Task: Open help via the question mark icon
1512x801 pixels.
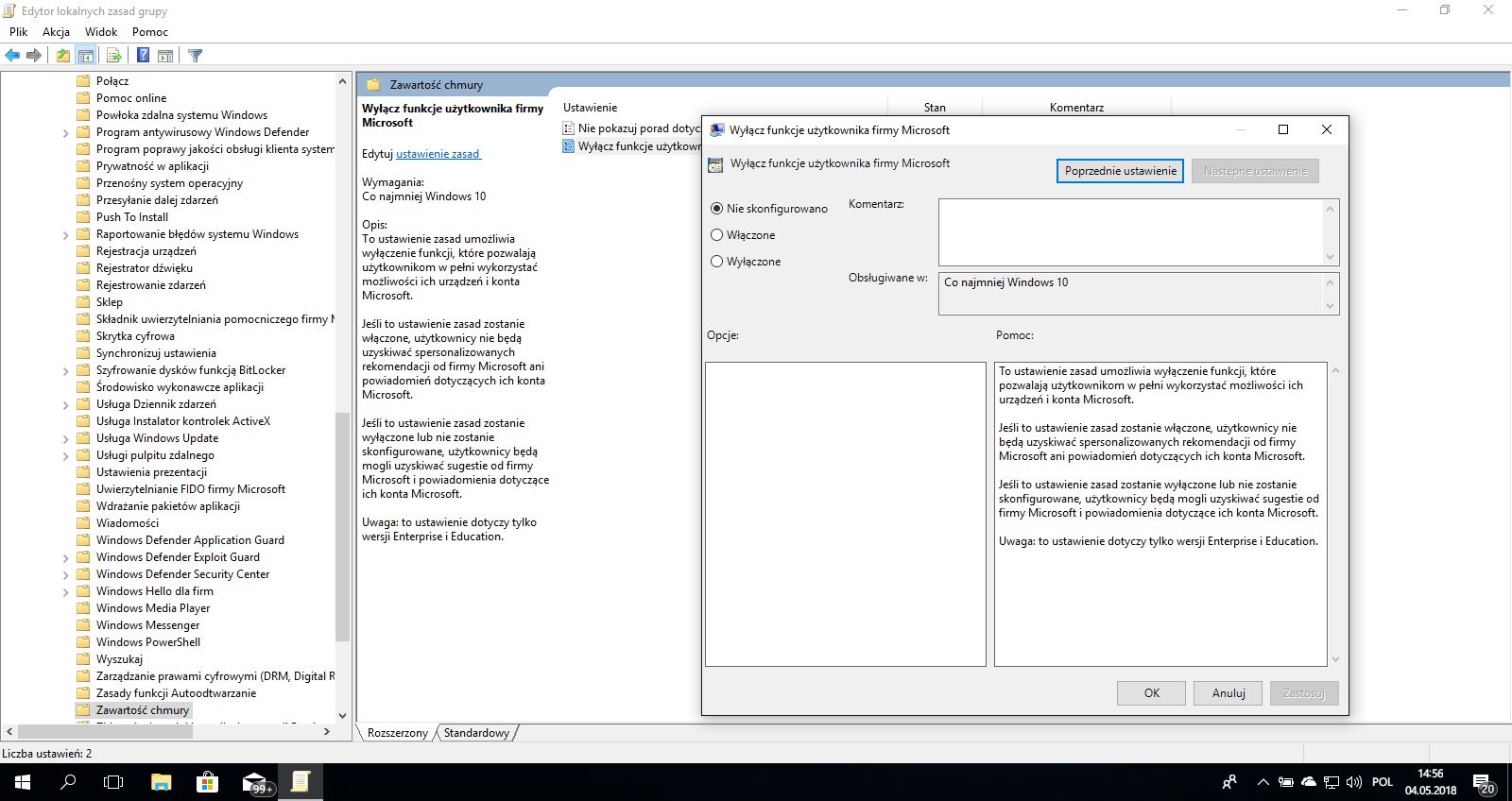Action: point(143,56)
